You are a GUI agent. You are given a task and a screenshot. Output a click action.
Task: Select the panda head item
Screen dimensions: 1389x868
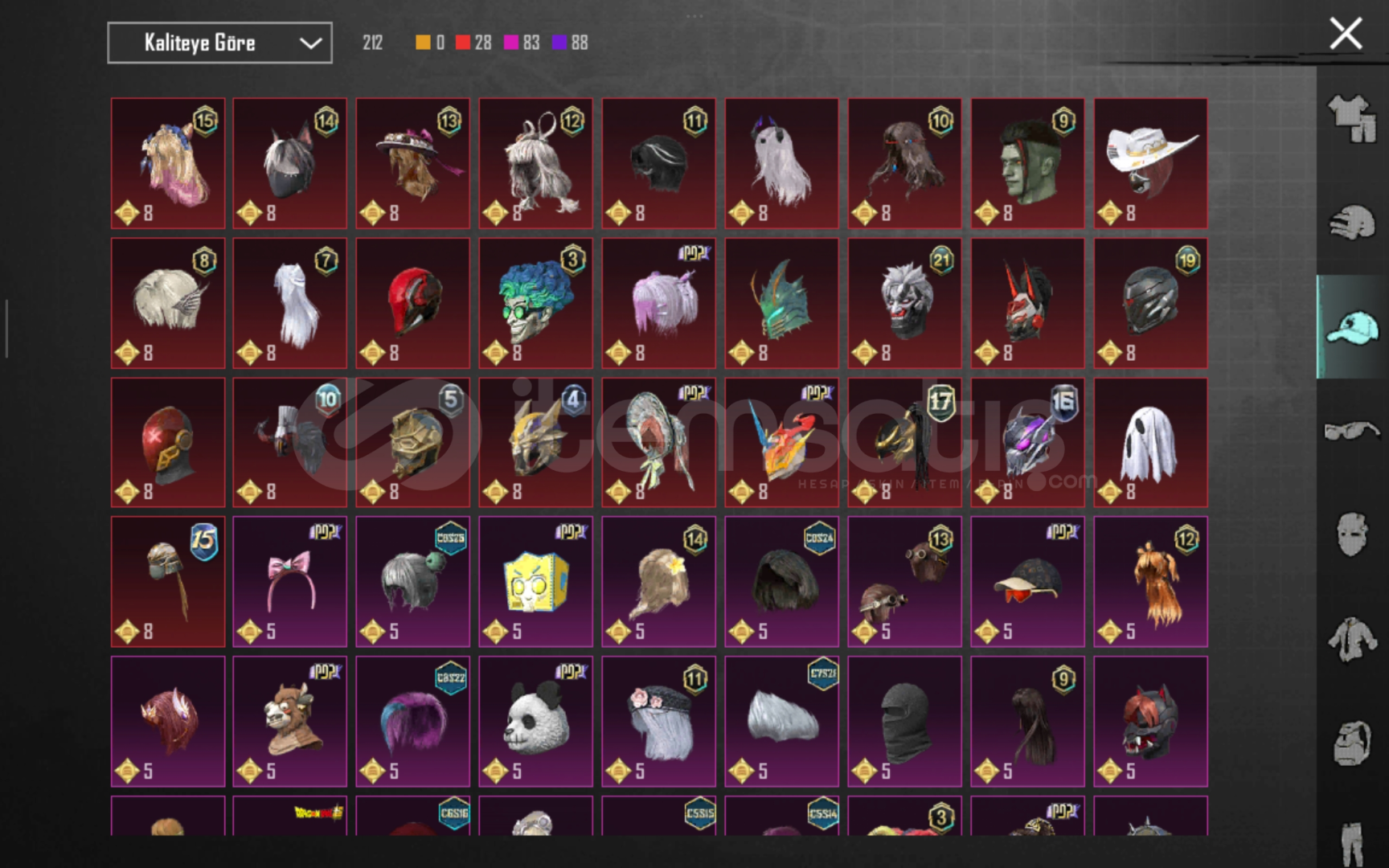pyautogui.click(x=535, y=721)
